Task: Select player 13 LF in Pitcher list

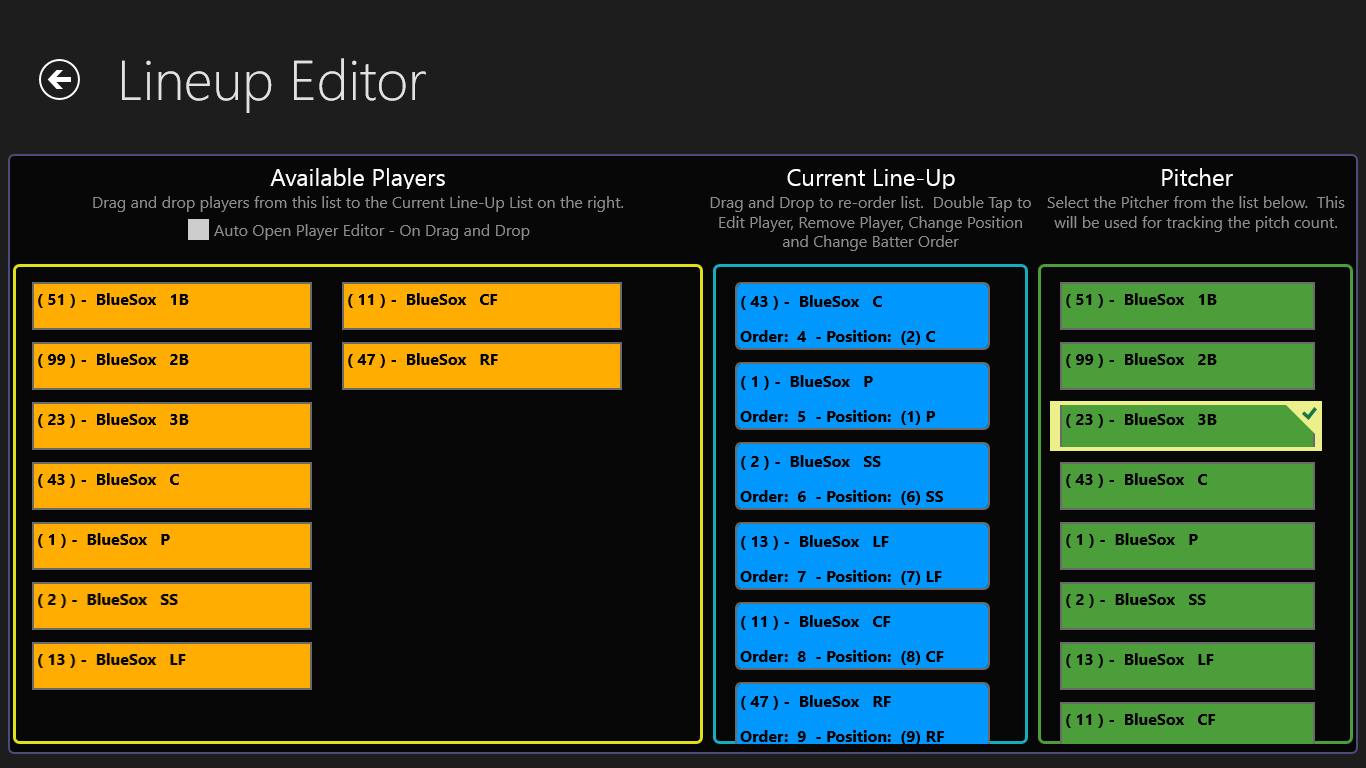Action: point(1186,666)
